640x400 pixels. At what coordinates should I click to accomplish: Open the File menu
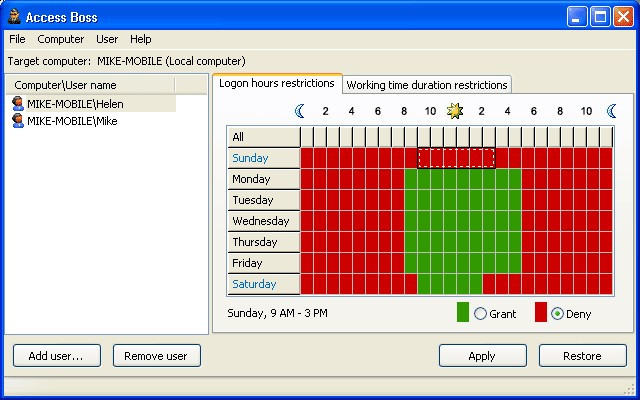pyautogui.click(x=17, y=39)
